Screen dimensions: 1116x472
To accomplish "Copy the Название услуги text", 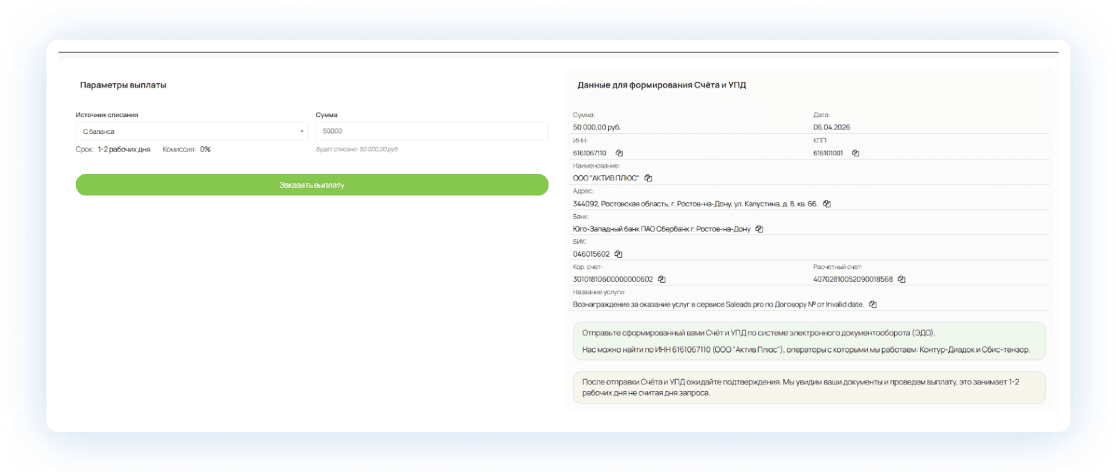I will pyautogui.click(x=872, y=304).
